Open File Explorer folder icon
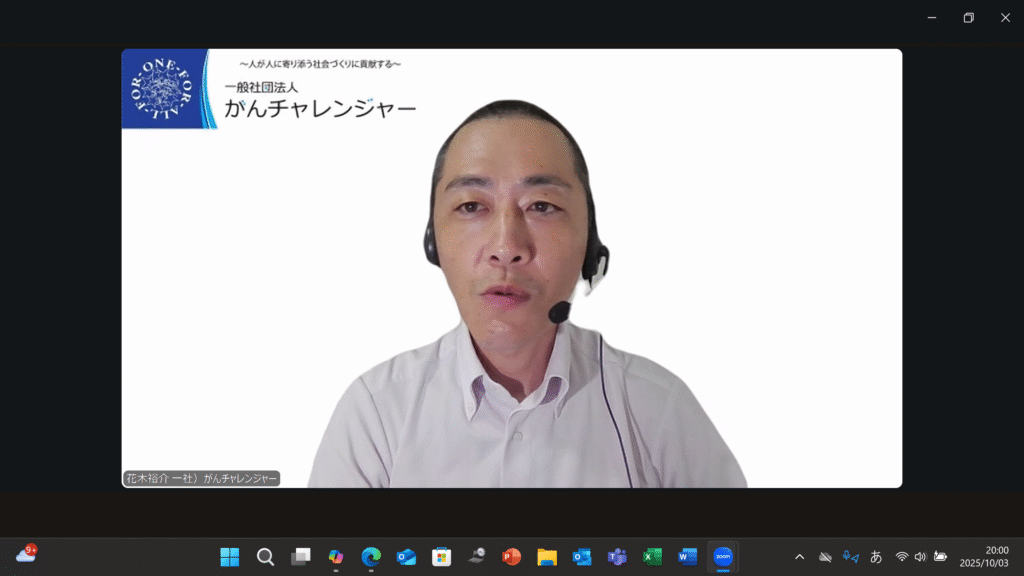The height and width of the screenshot is (576, 1024). [x=547, y=557]
